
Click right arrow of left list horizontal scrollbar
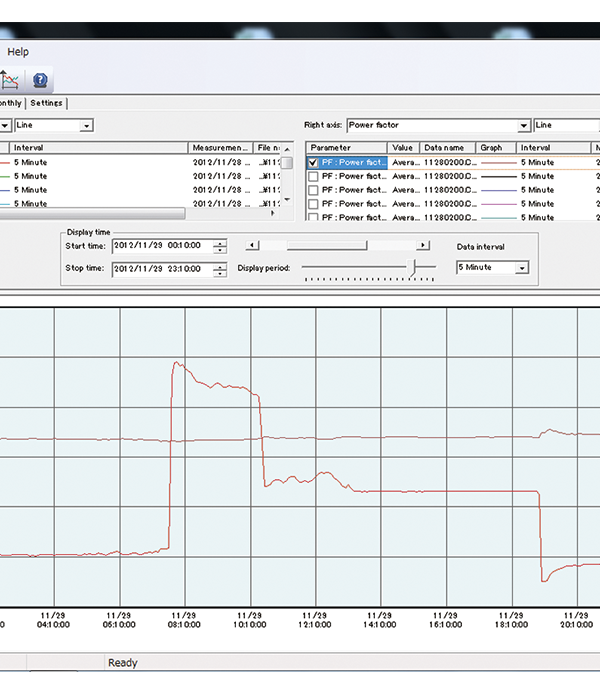[273, 214]
